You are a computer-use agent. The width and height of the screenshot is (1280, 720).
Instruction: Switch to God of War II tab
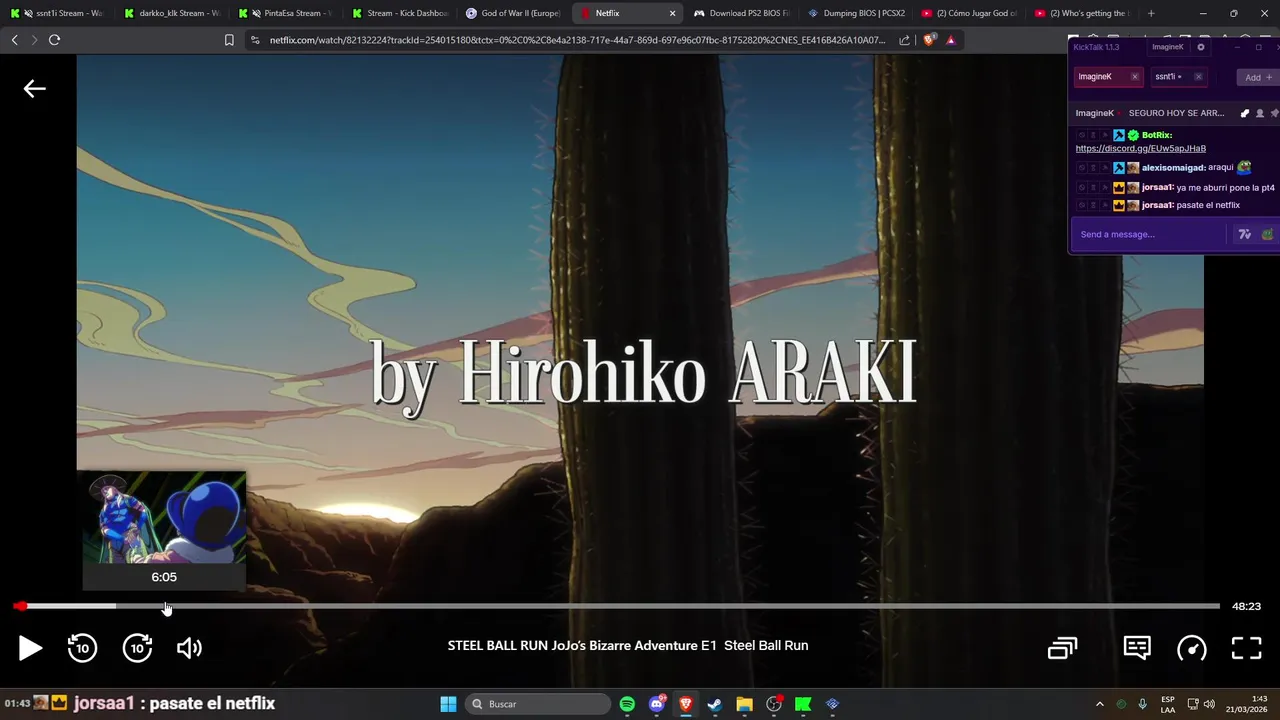click(x=514, y=13)
